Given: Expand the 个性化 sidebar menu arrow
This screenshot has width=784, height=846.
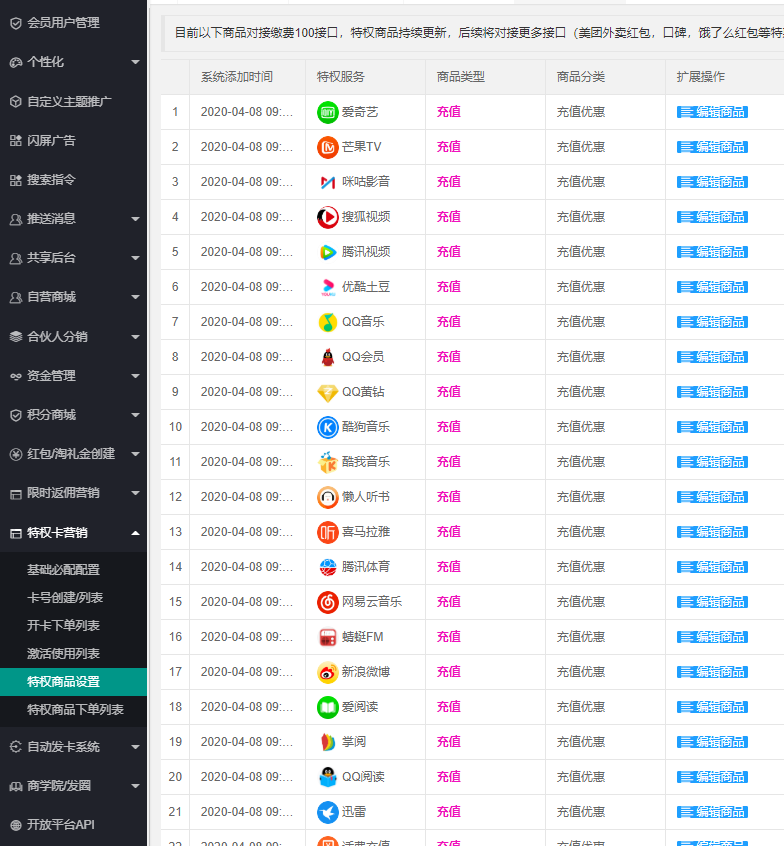Looking at the screenshot, I should [135, 63].
